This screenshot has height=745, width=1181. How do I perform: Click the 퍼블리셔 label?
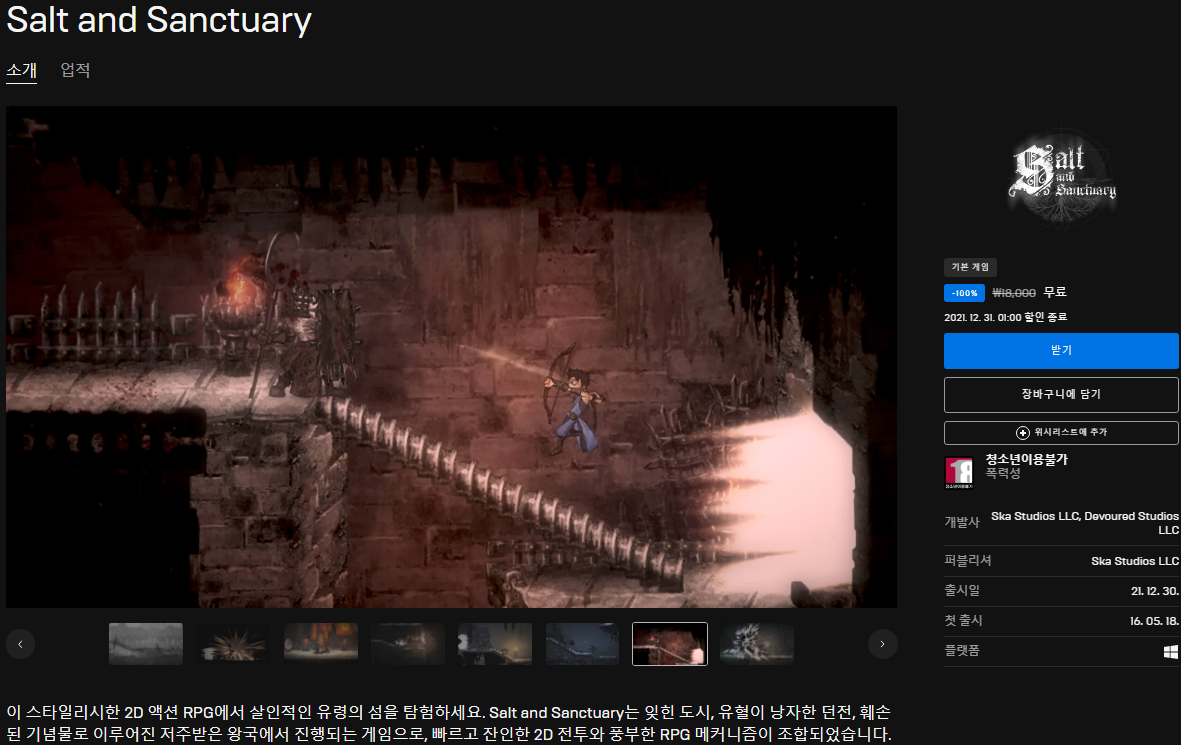coord(968,560)
